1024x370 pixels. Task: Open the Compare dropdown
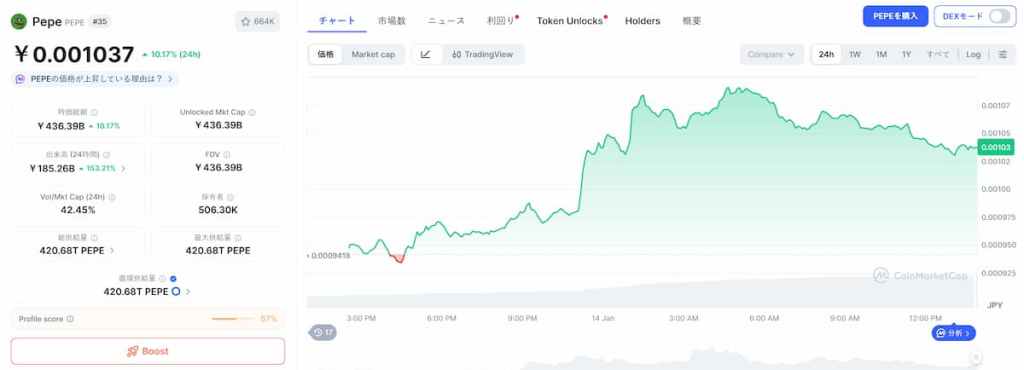click(x=771, y=55)
